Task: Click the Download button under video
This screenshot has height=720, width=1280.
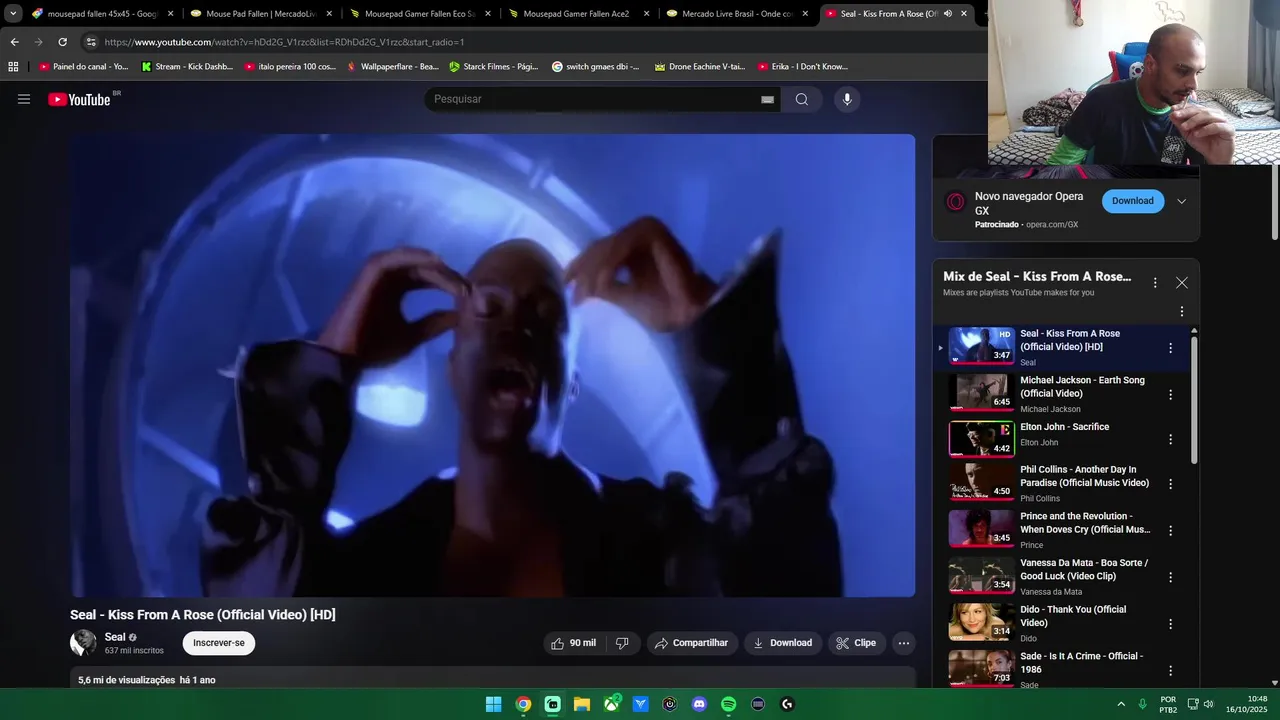Action: [783, 643]
